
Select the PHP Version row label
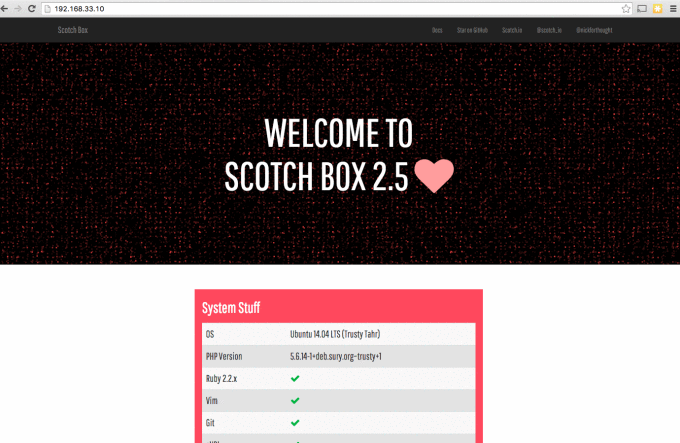224,356
